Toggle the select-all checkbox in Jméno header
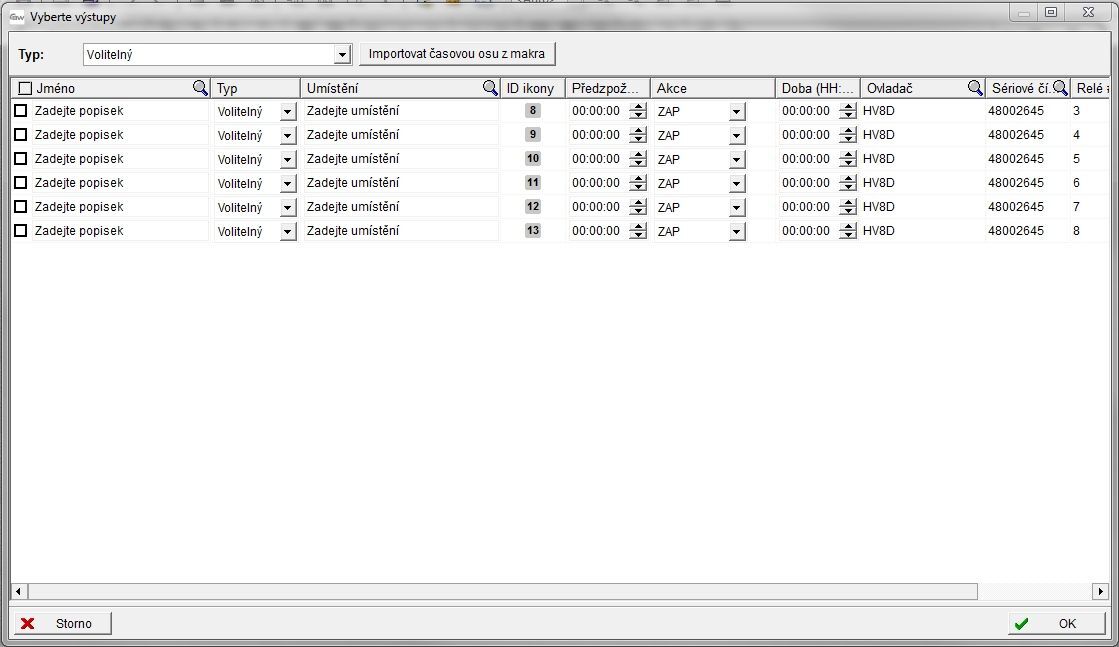Screen dimensions: 1119x647 26,89
